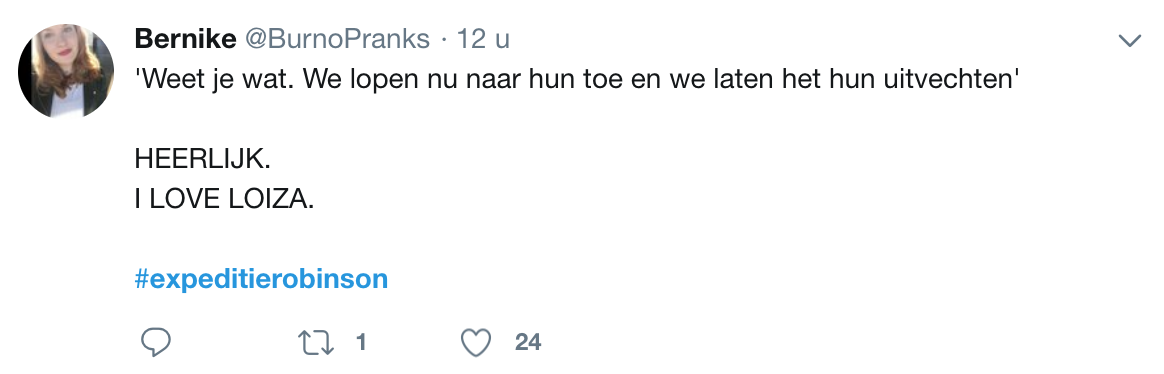Image resolution: width=1164 pixels, height=374 pixels.
Task: Retweet this tweet using the arrows icon
Action: [x=315, y=342]
